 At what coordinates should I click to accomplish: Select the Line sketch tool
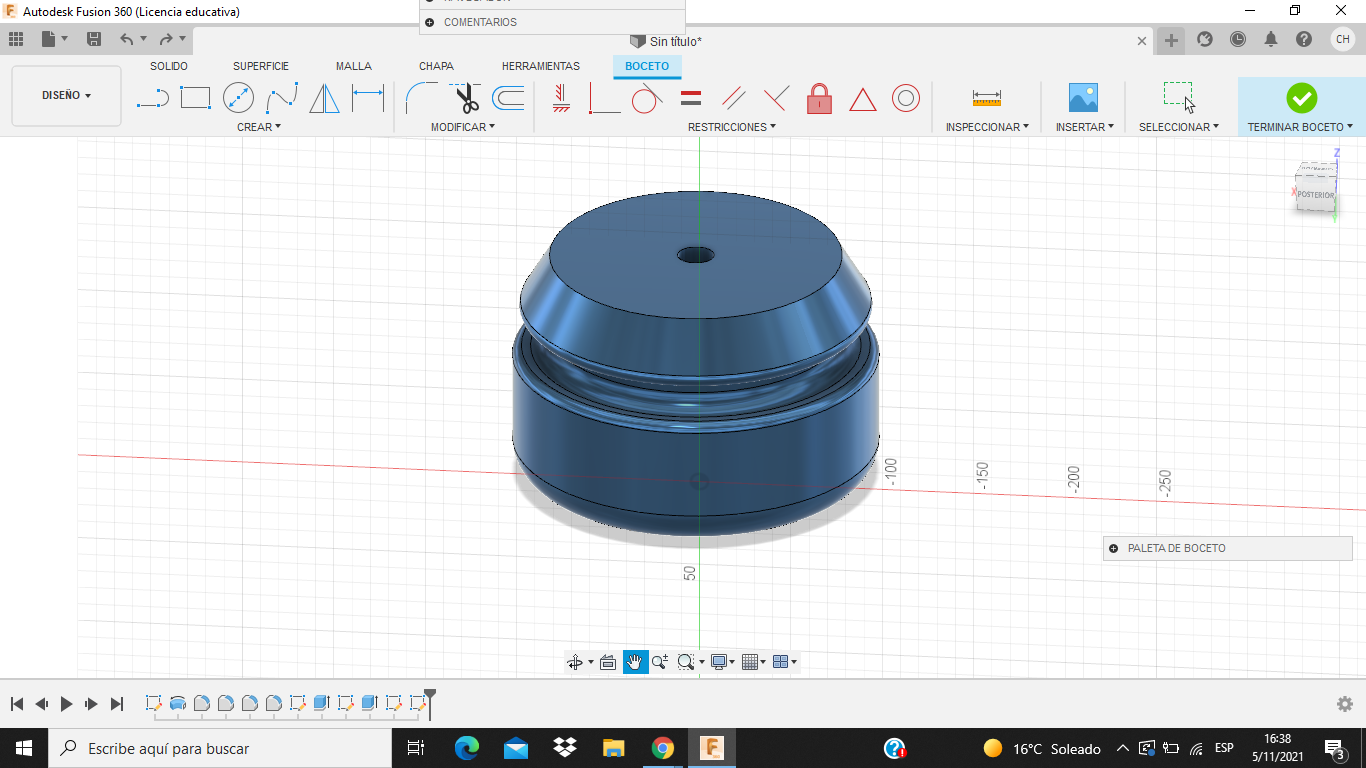tap(152, 98)
